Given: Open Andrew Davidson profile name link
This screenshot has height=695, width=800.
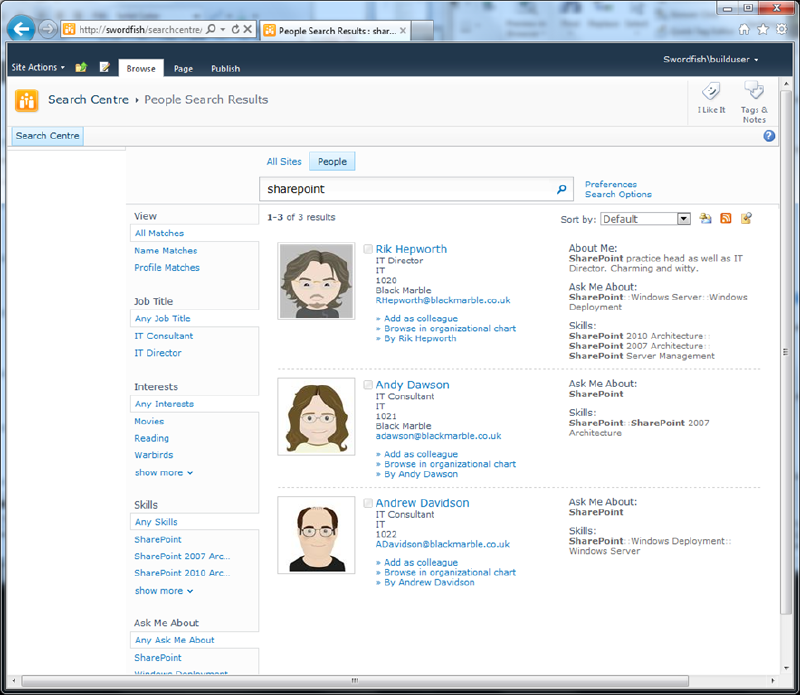Looking at the screenshot, I should (422, 503).
